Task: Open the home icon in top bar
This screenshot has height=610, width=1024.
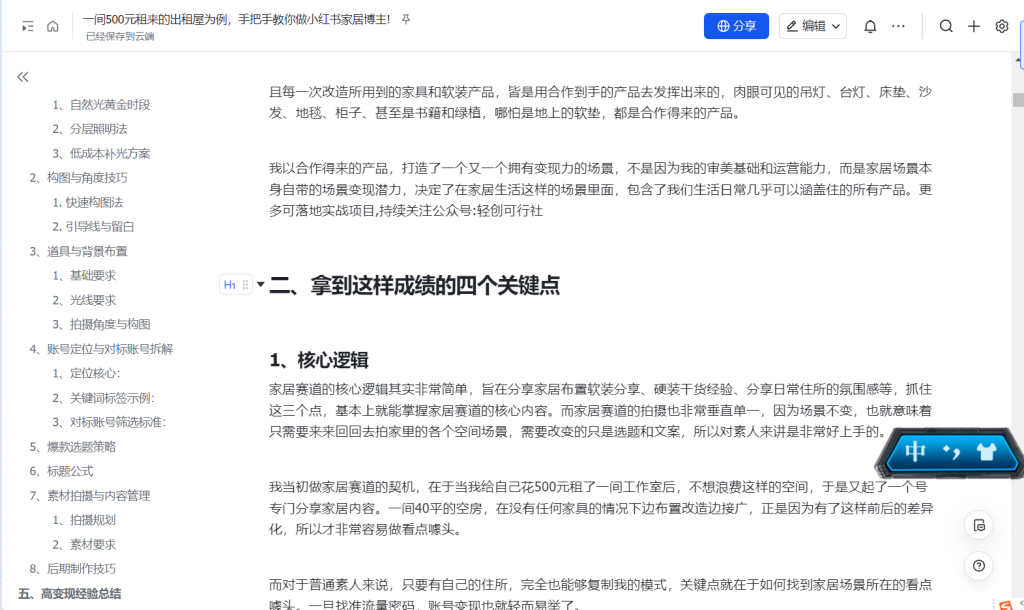Action: pyautogui.click(x=53, y=27)
